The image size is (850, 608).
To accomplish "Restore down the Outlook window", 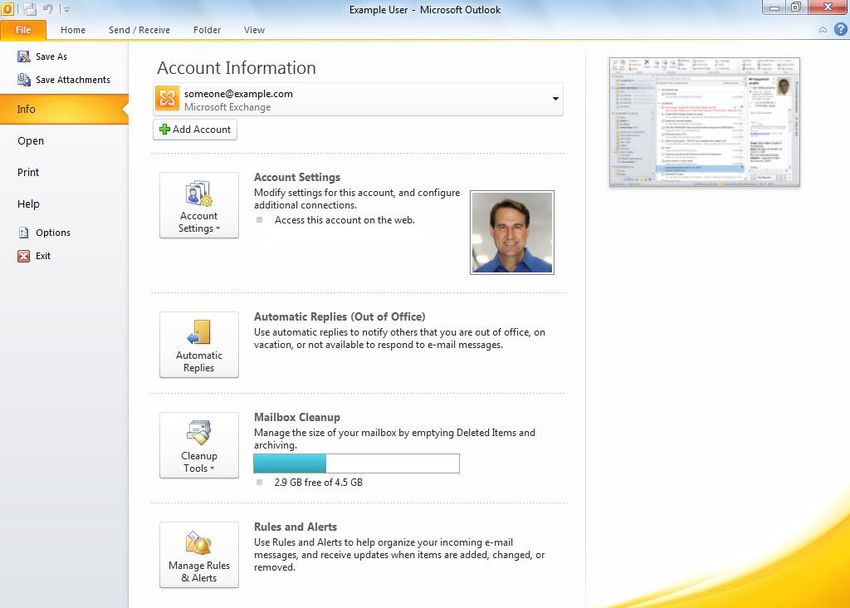I will 796,8.
